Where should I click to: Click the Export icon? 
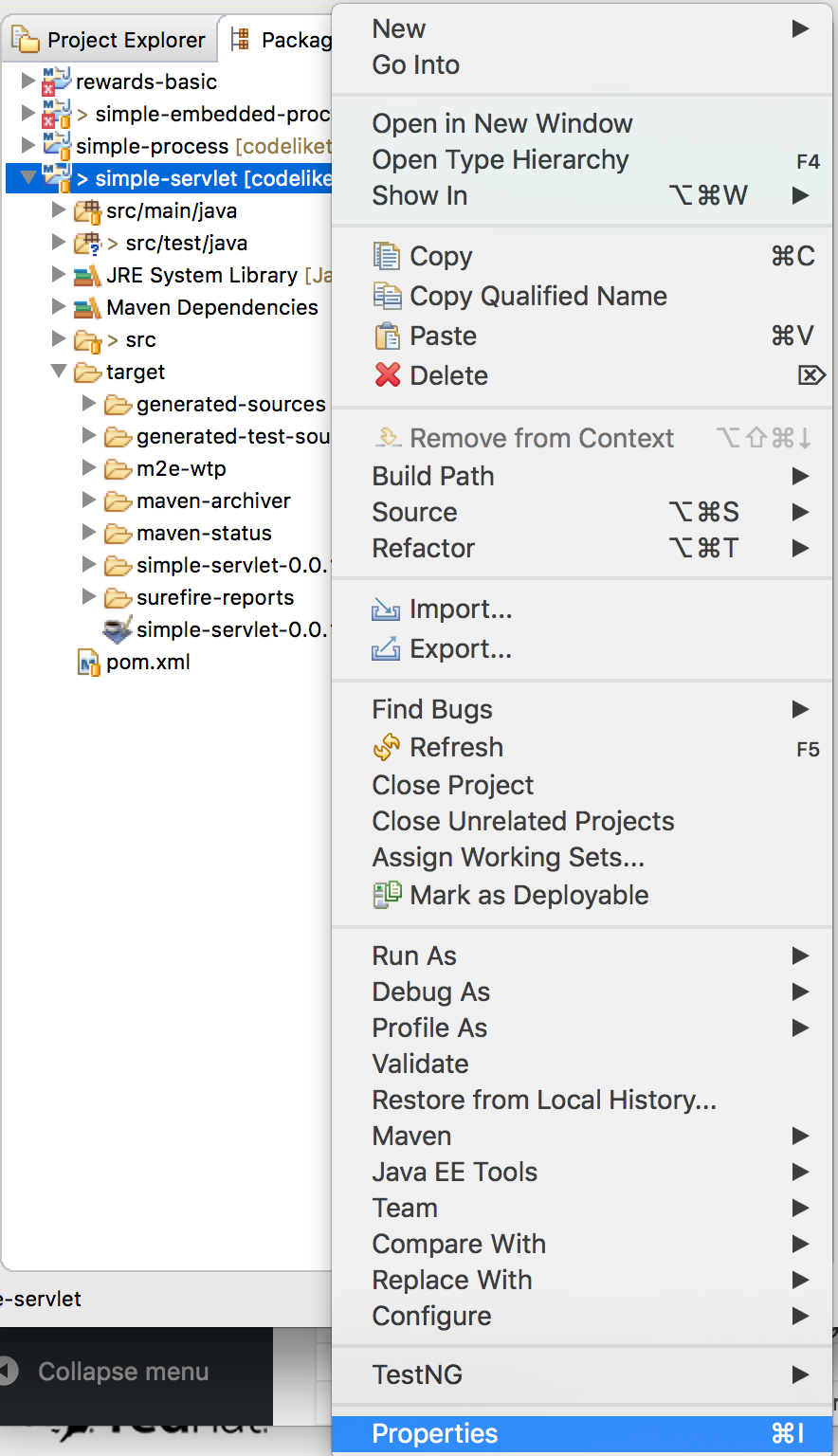pyautogui.click(x=386, y=649)
